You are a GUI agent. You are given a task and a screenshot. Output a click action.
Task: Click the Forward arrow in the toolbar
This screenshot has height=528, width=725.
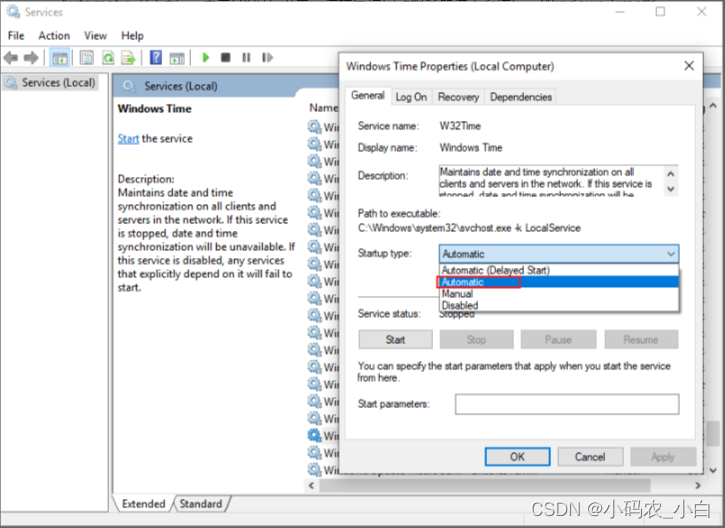(x=32, y=58)
